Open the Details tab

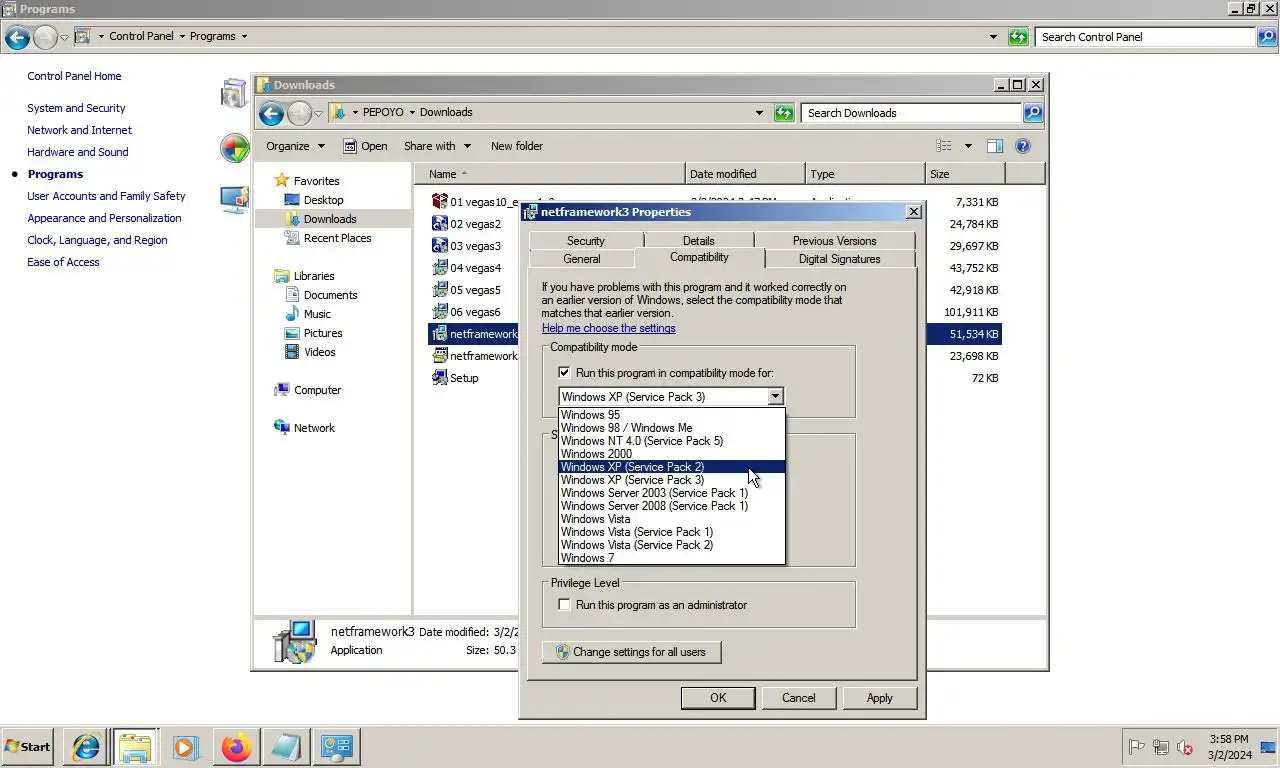coord(699,241)
